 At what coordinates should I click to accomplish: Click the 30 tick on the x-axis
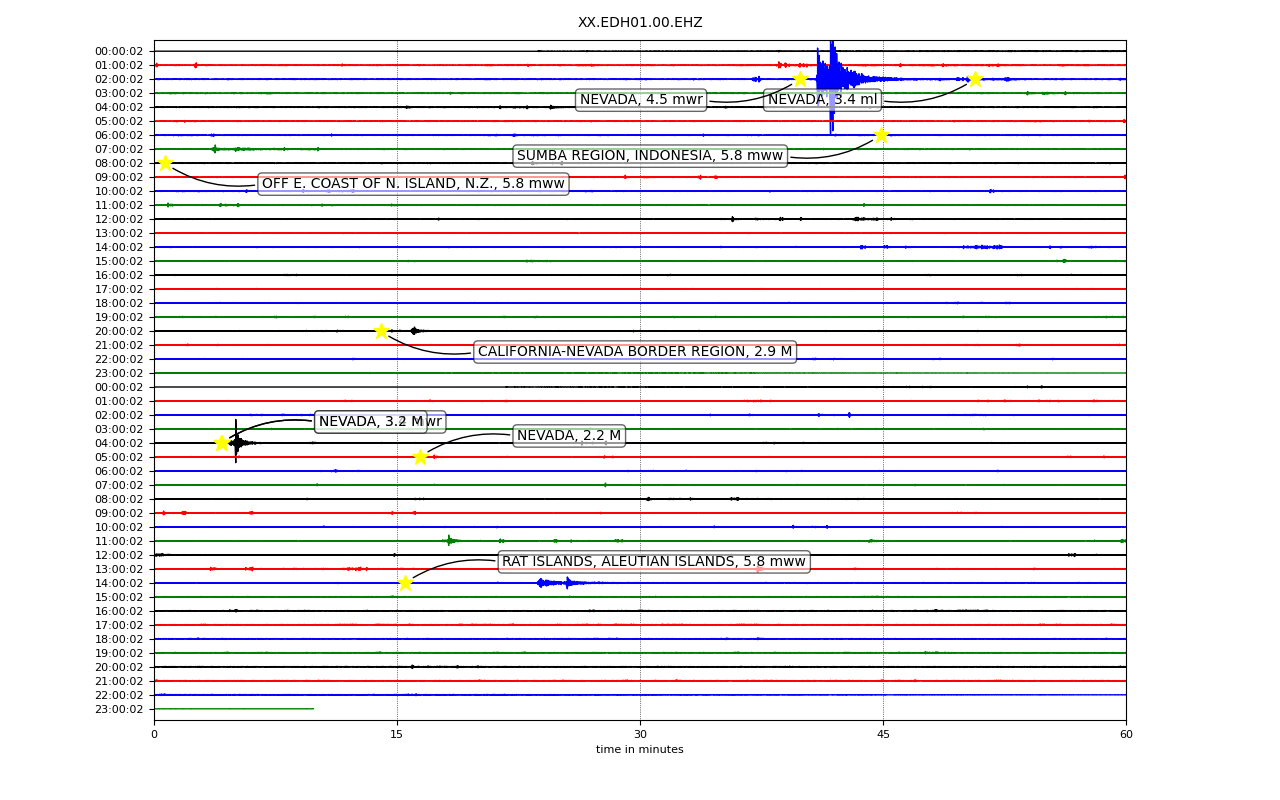(640, 734)
